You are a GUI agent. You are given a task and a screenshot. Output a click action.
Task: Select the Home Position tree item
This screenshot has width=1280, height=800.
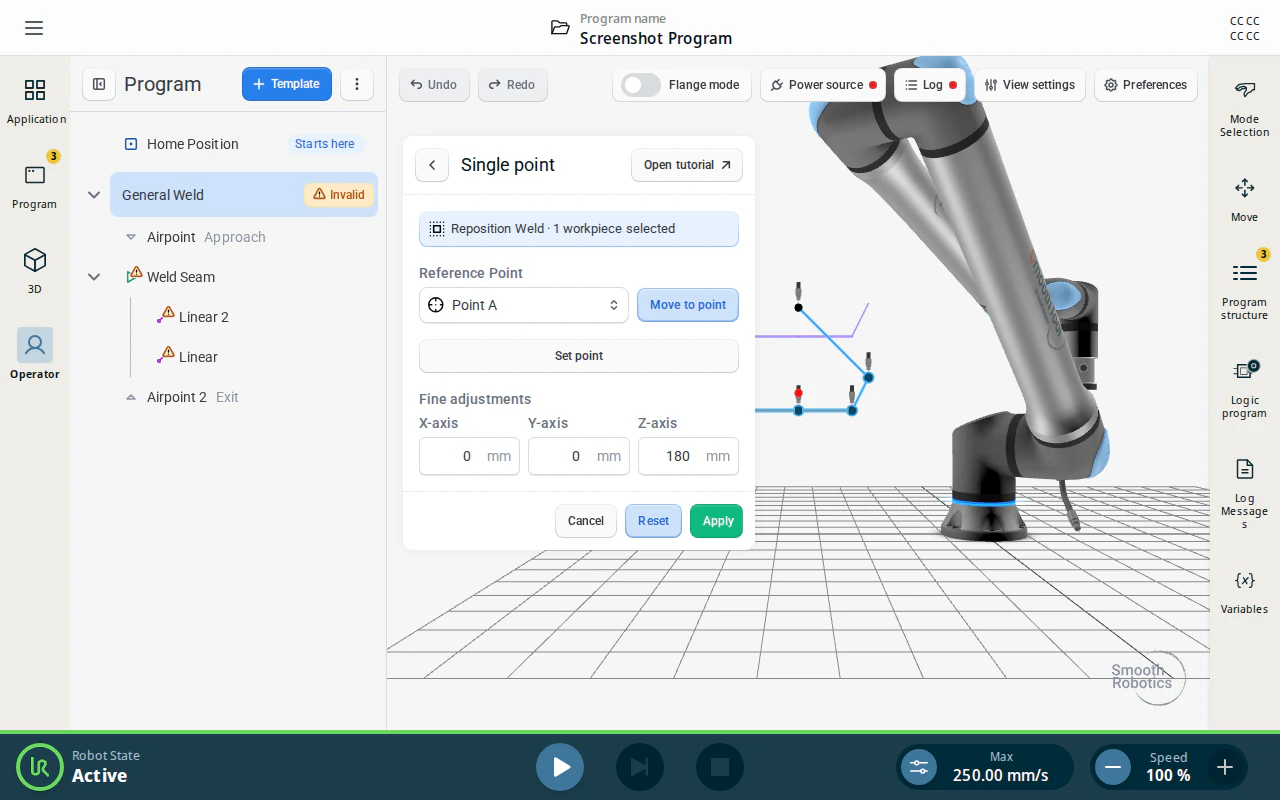tap(244, 144)
